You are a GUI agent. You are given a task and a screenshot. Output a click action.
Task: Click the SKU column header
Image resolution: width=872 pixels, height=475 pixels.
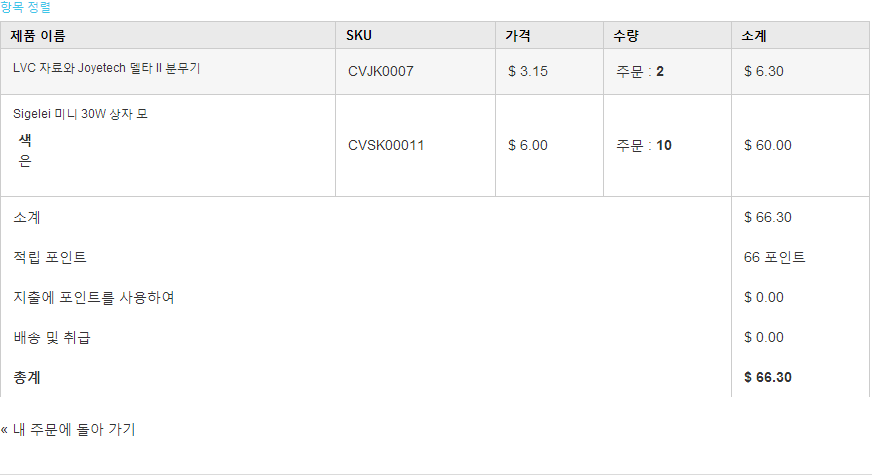pyautogui.click(x=359, y=36)
